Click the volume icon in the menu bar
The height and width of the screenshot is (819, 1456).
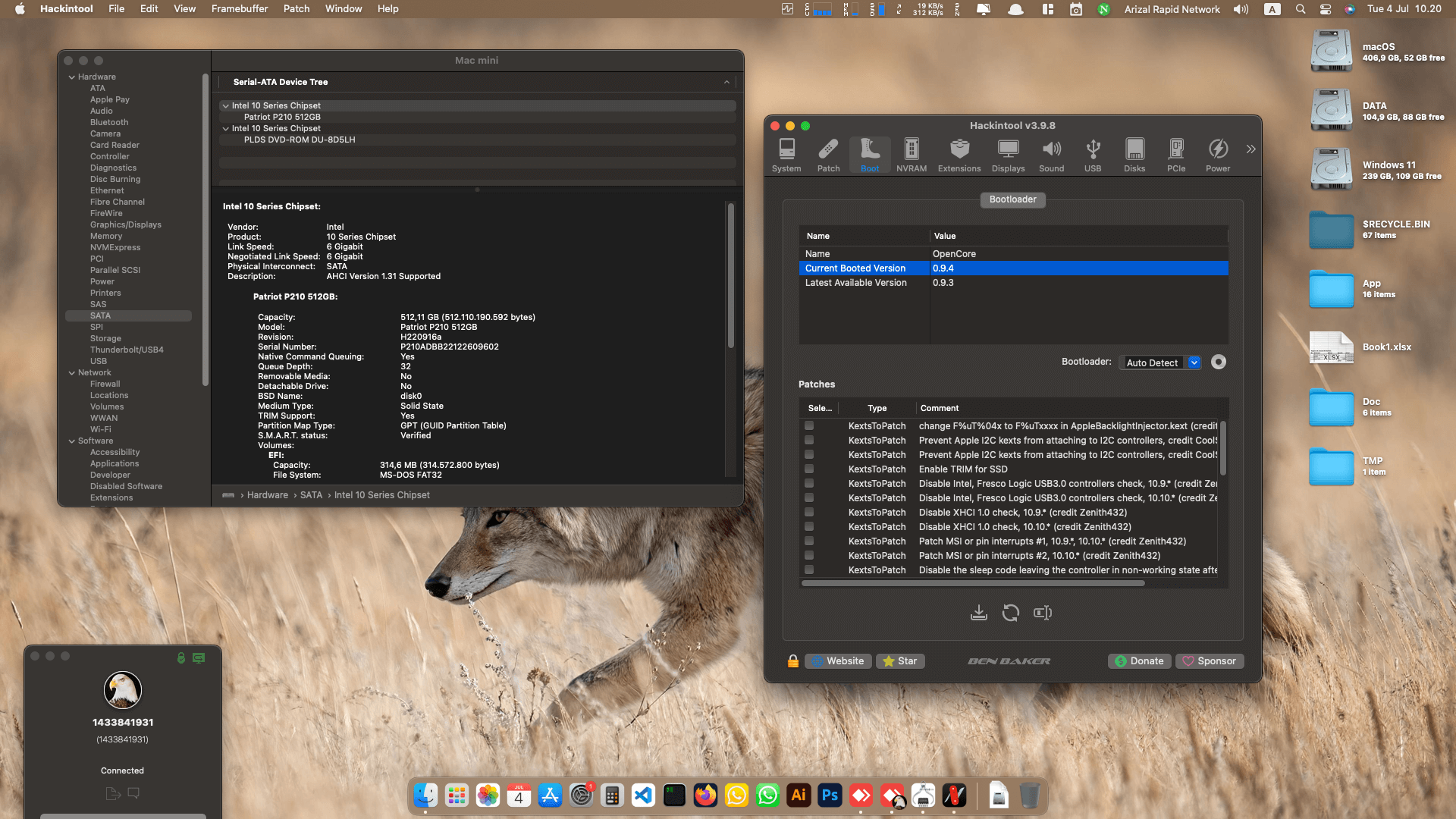tap(1241, 9)
